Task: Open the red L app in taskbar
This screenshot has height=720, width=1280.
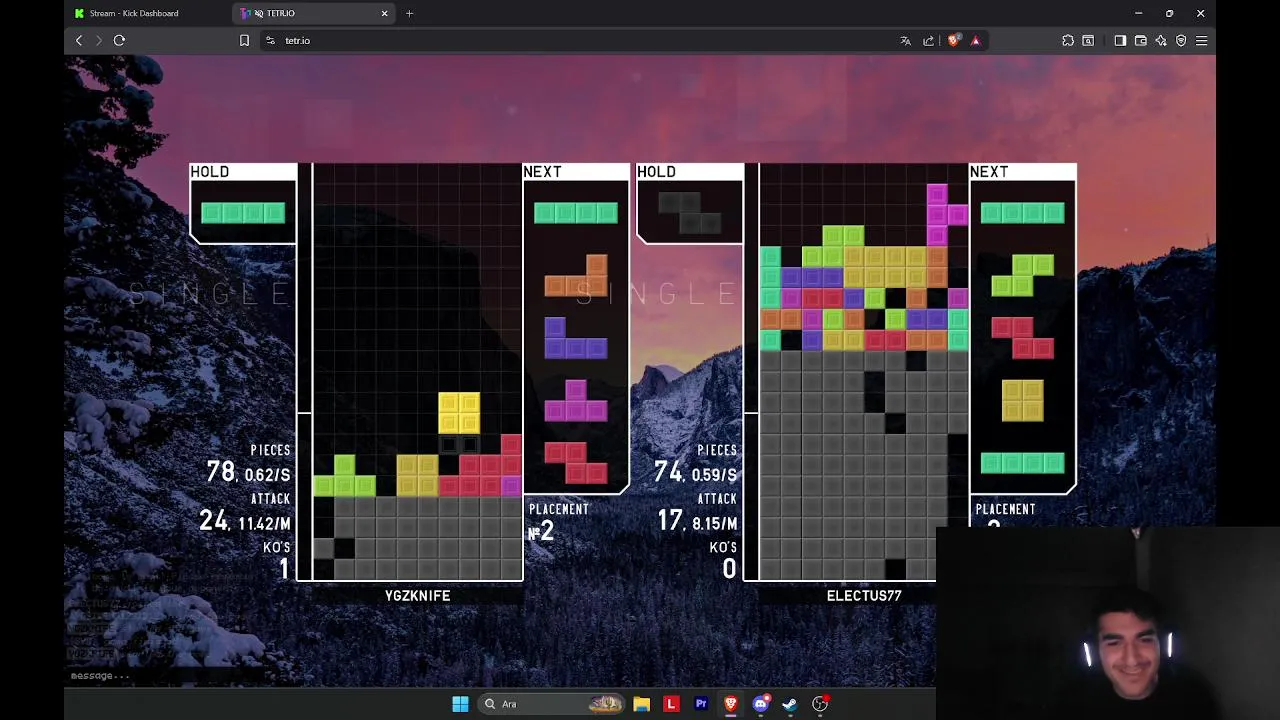Action: [x=671, y=704]
